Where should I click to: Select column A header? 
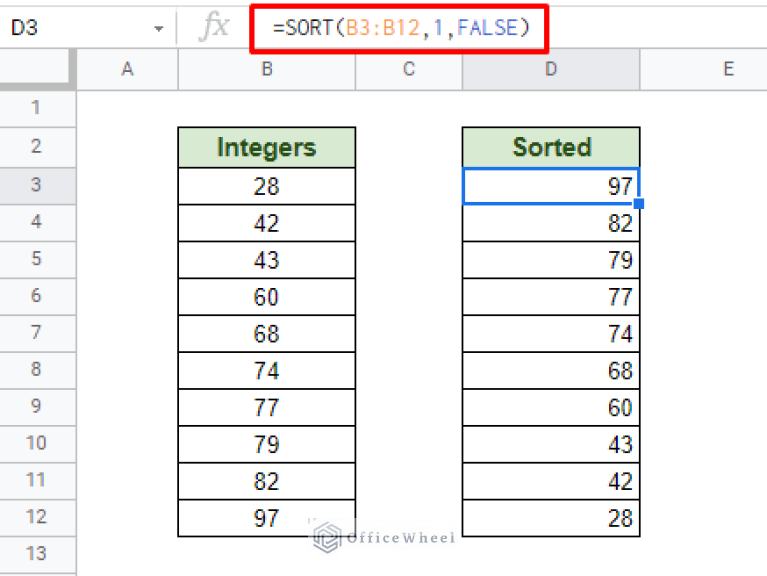[128, 69]
